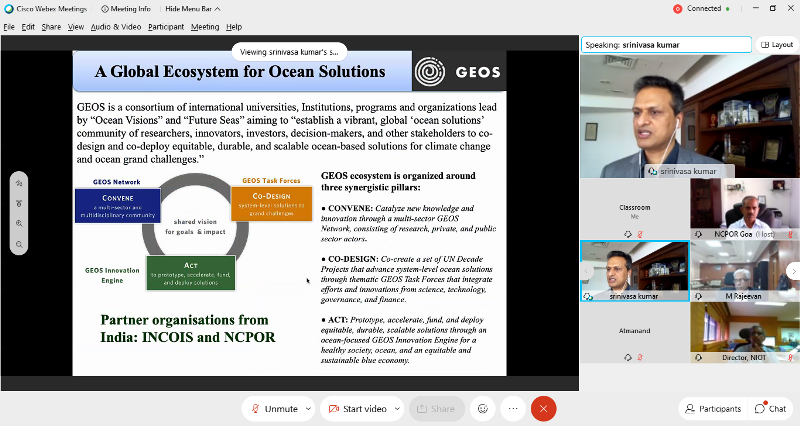Click 'GEOS Innovation Engine' label on slide
Viewport: 800px width, 426px height.
[112, 275]
